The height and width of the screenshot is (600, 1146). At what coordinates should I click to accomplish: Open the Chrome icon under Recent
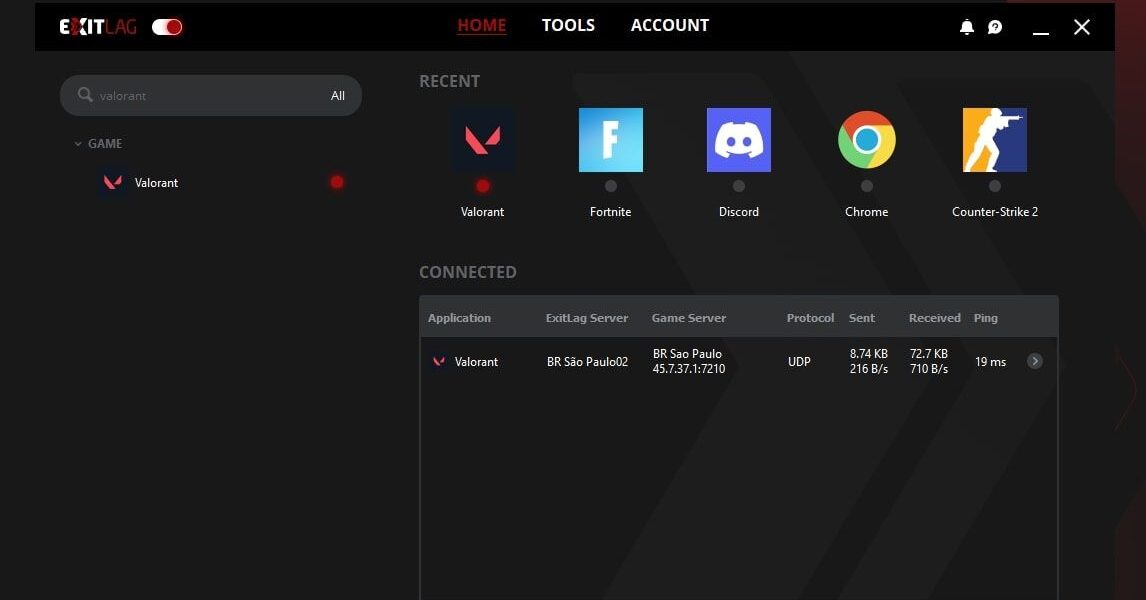coord(867,140)
